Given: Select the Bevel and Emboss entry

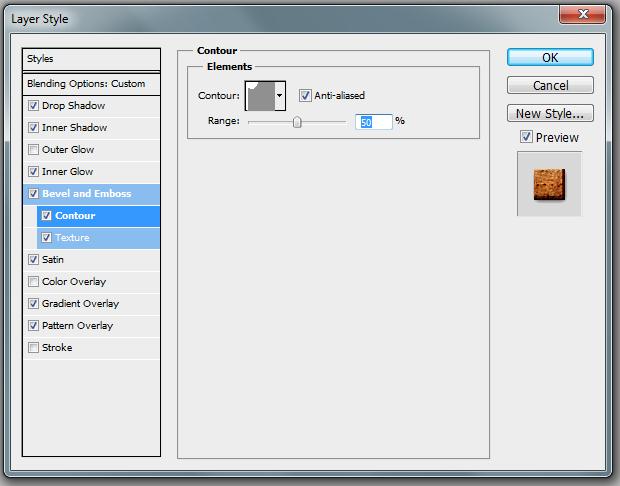Looking at the screenshot, I should (x=86, y=194).
